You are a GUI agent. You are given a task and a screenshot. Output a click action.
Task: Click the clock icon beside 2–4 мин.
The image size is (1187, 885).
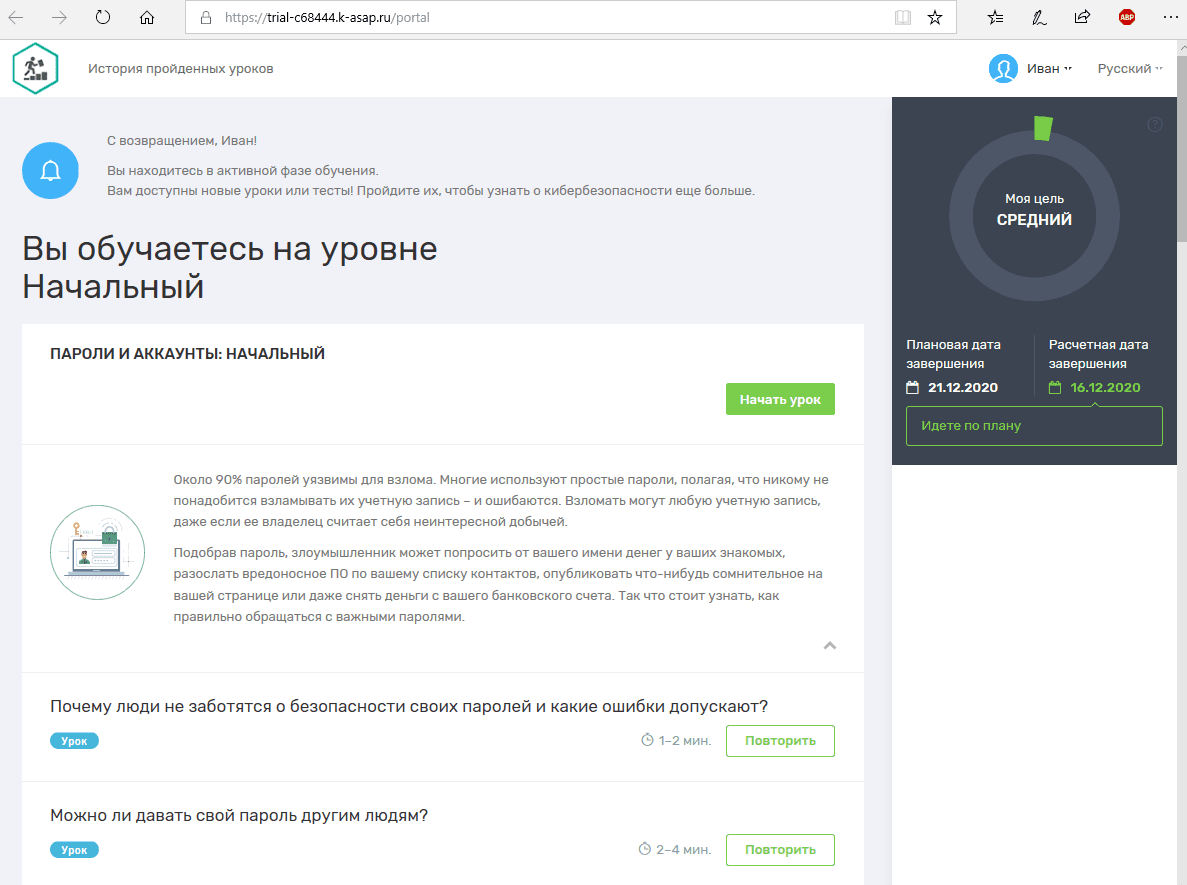point(644,849)
